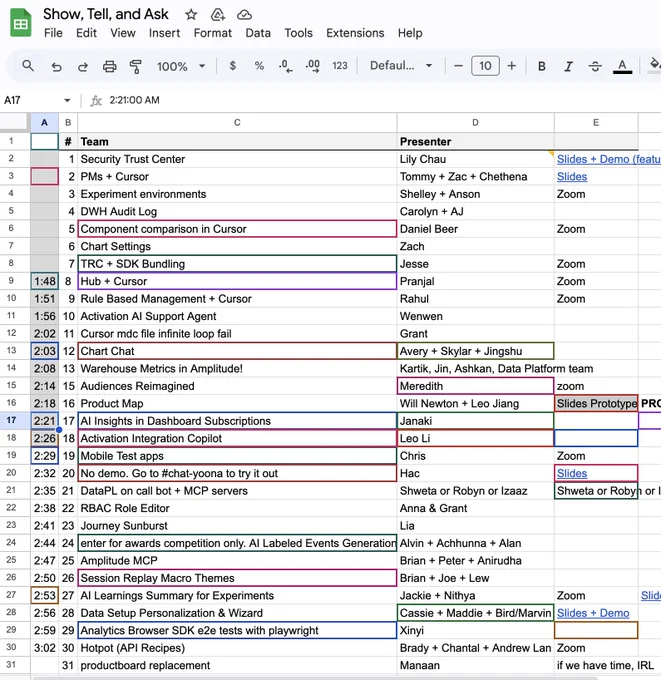
Task: Open the Data menu
Action: (258, 33)
